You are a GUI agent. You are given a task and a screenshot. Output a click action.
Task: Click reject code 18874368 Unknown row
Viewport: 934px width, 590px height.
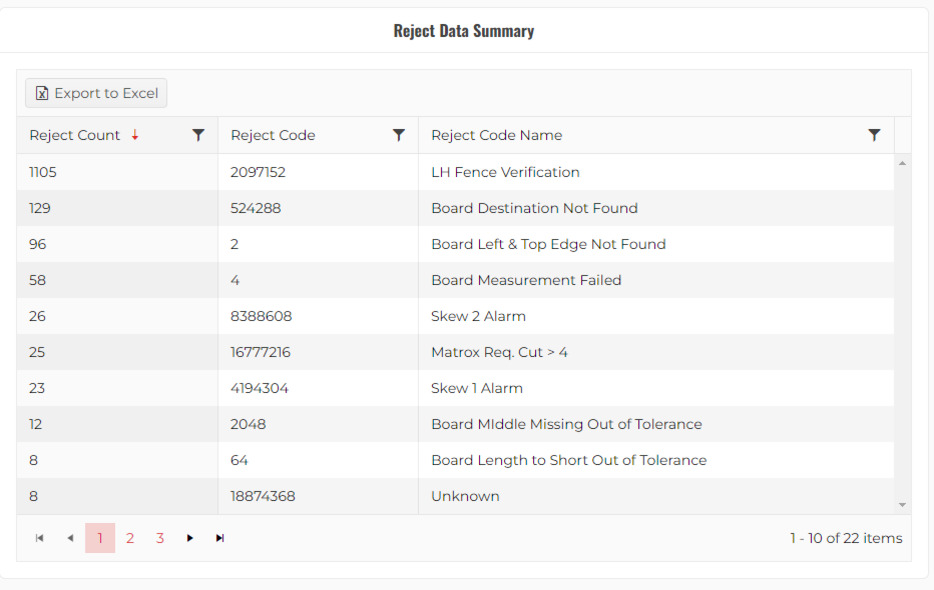[x=263, y=496]
